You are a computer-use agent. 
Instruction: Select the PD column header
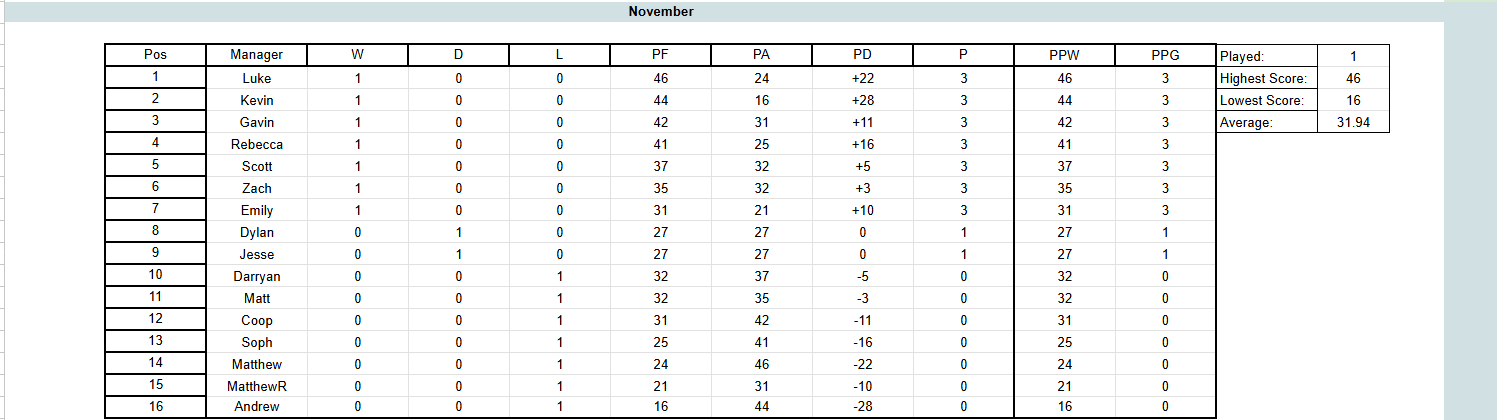[862, 55]
